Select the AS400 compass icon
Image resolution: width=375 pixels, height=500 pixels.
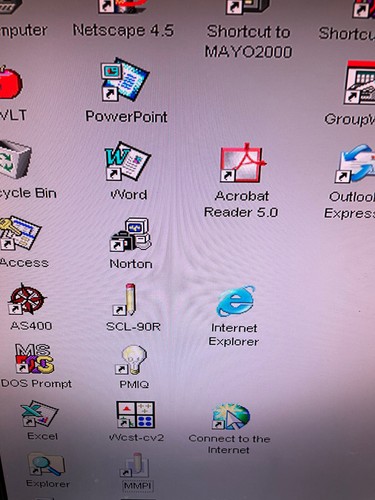click(27, 299)
